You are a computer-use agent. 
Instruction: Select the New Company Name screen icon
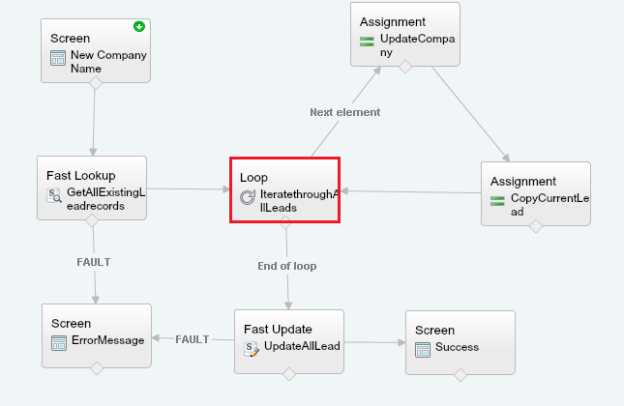tap(58, 58)
